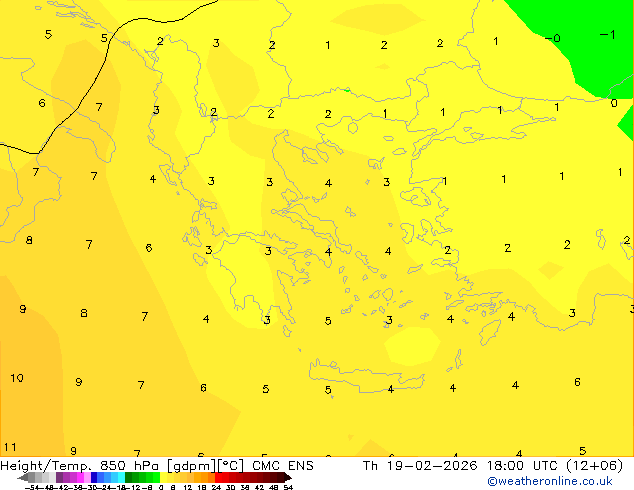The width and height of the screenshot is (634, 490).
Task: Pick the dark purple swatch in the legend
Action: pos(59,477)
